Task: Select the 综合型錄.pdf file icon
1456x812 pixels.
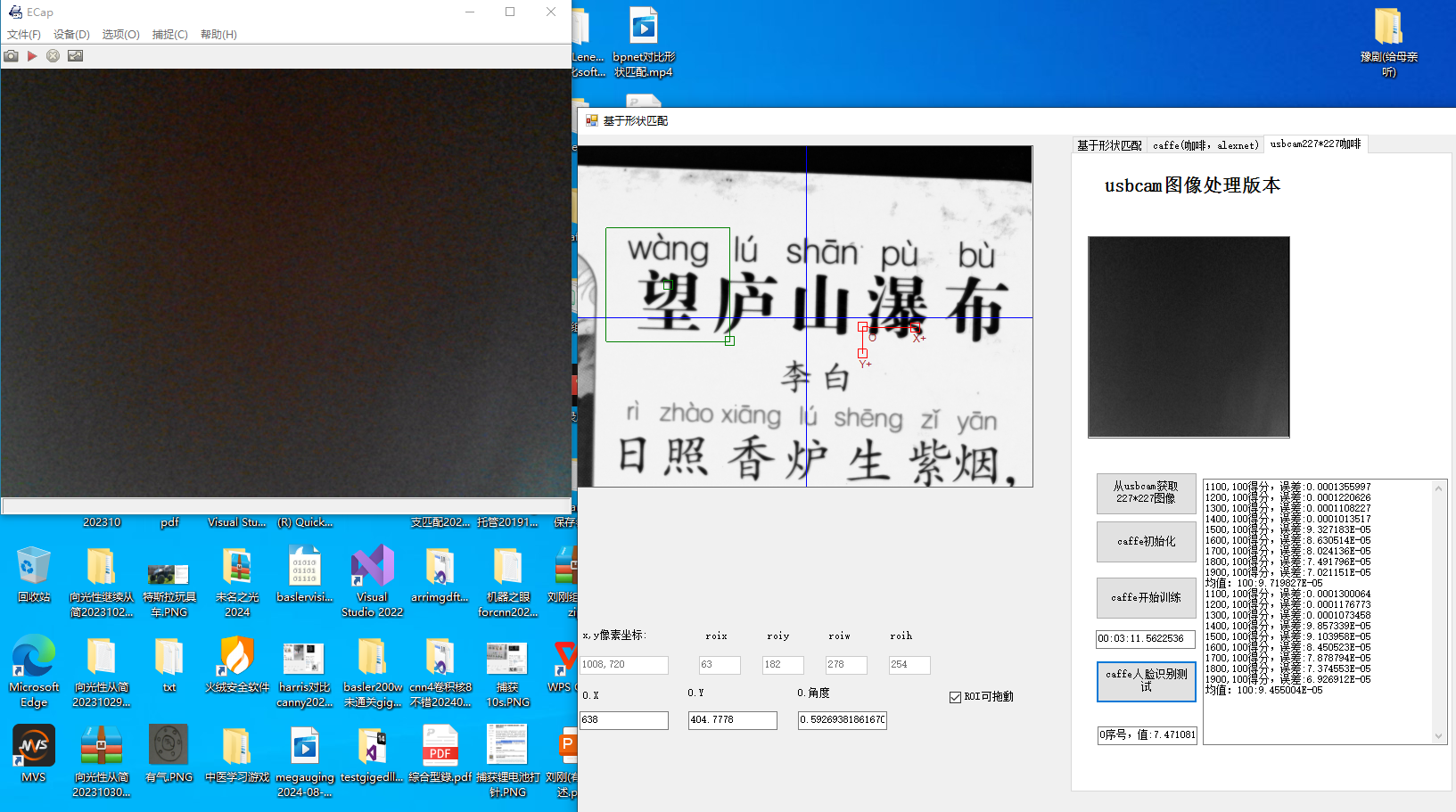Action: pyautogui.click(x=440, y=753)
